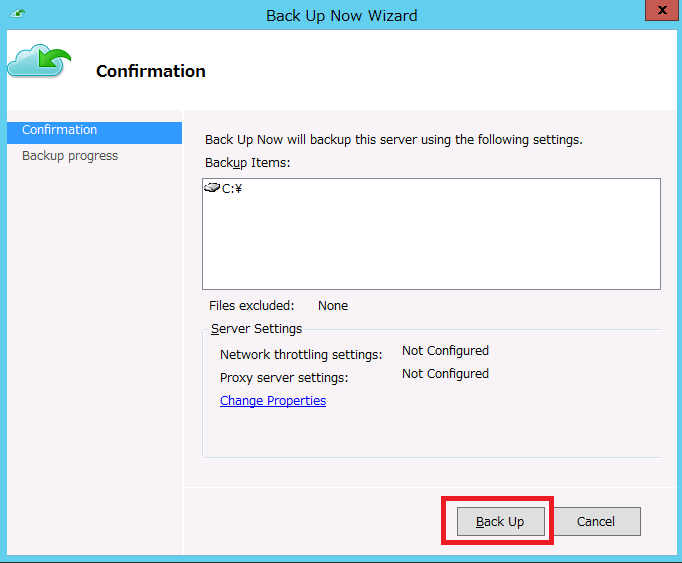Cancel the Back Up Now wizard
The image size is (682, 563).
coord(595,521)
